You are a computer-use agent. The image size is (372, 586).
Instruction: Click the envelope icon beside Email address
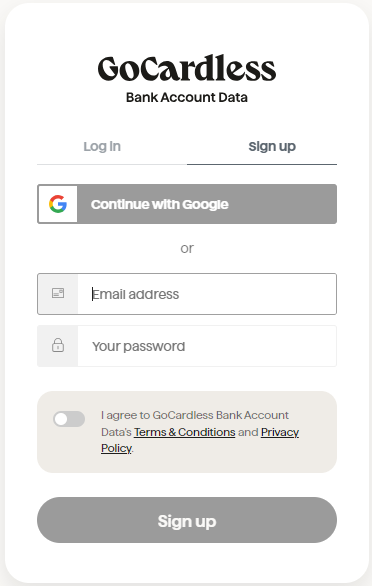pos(58,293)
